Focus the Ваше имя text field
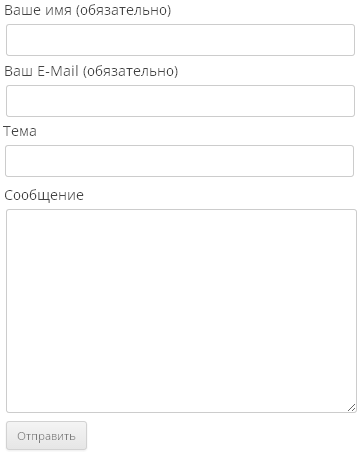362x454 pixels. coord(180,40)
